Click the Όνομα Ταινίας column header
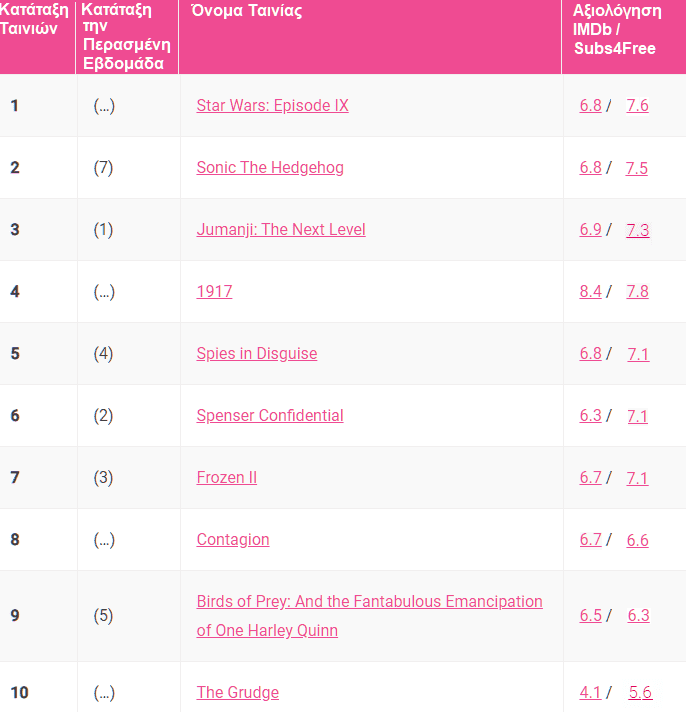The height and width of the screenshot is (712, 686). [247, 12]
